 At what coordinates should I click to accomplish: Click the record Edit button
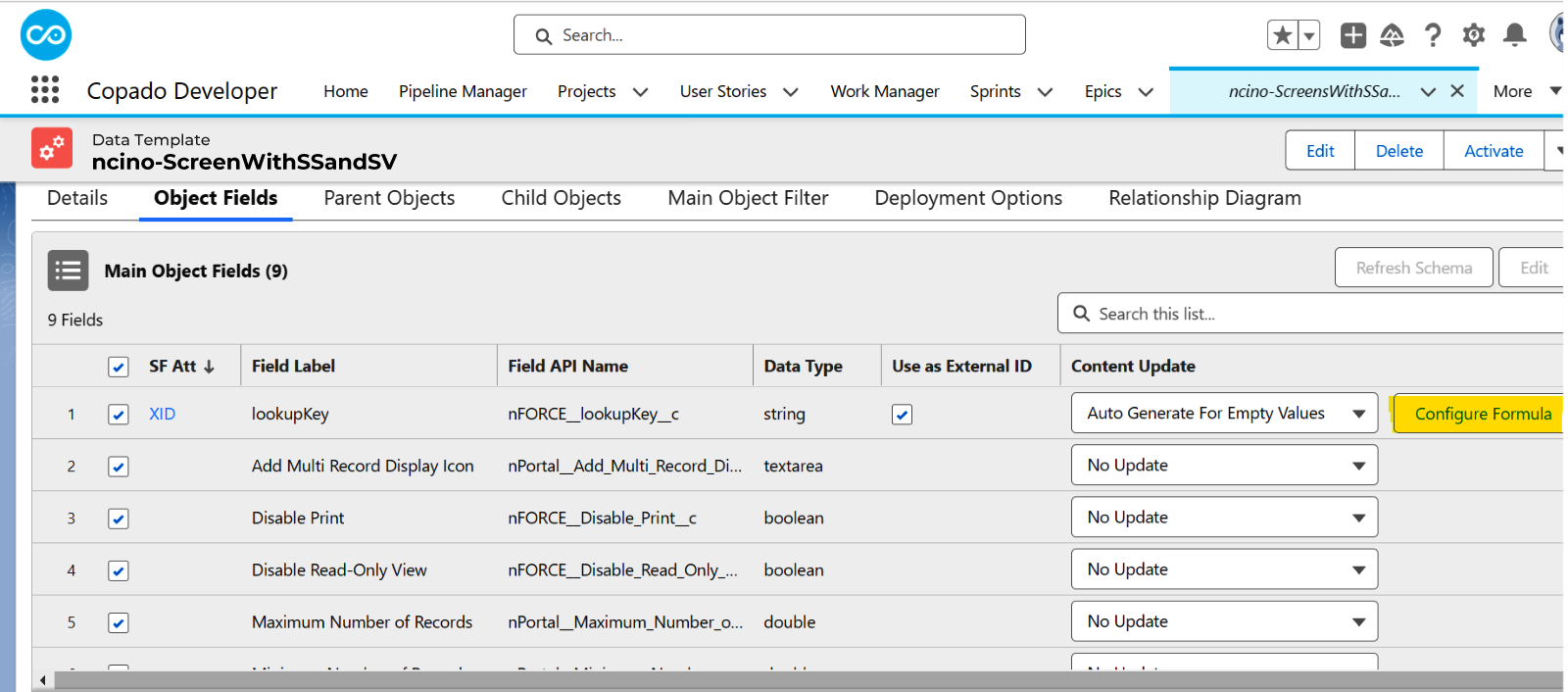[1320, 151]
